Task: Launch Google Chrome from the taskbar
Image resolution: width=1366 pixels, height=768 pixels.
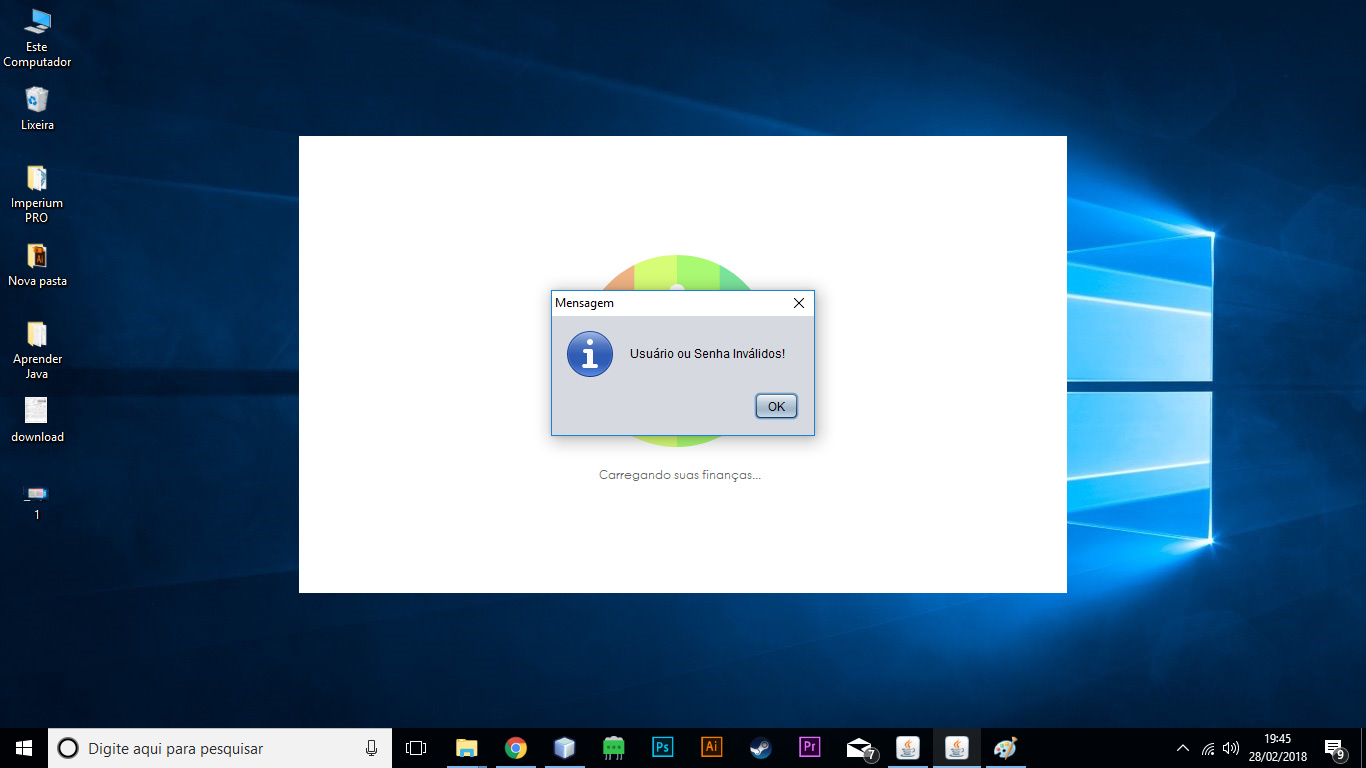Action: point(516,748)
